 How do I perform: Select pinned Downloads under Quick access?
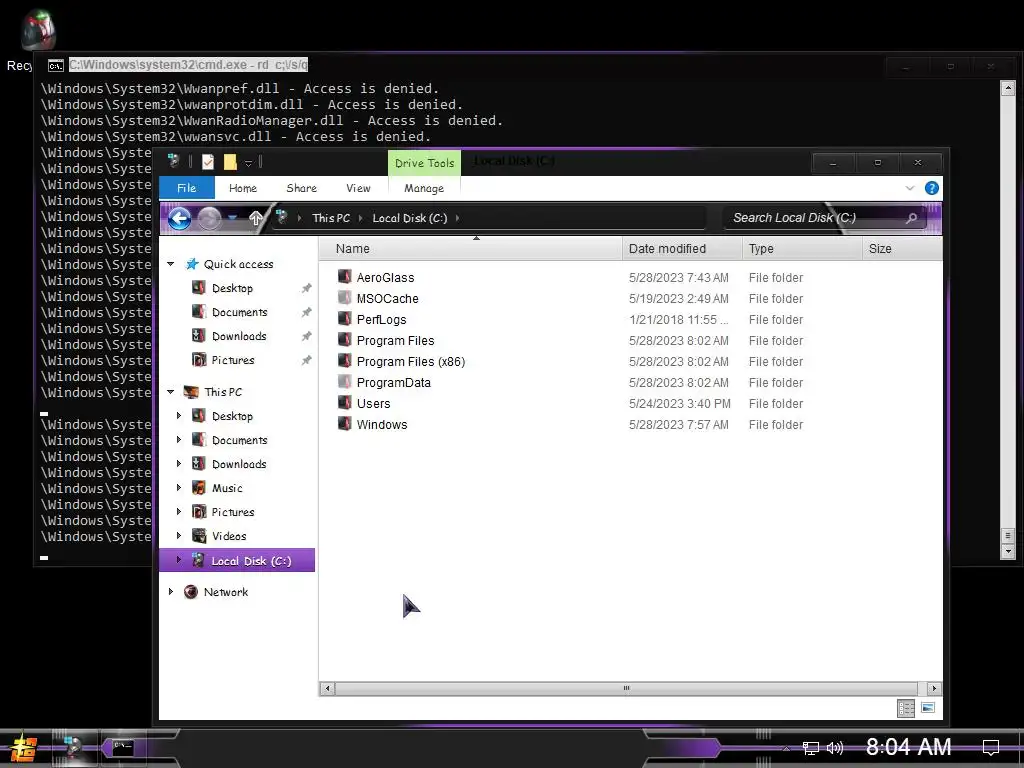click(x=239, y=336)
